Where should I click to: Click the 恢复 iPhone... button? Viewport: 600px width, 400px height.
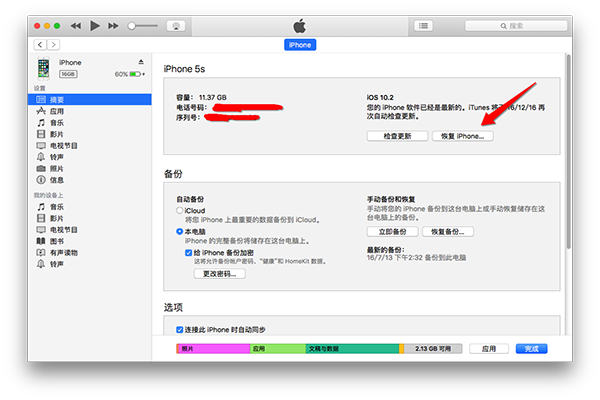point(463,136)
